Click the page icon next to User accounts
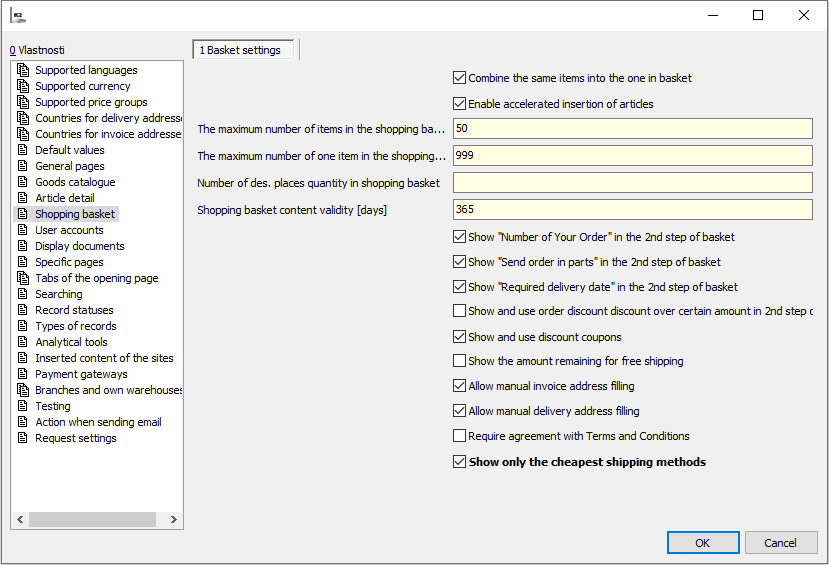Image resolution: width=829 pixels, height=565 pixels. tap(24, 230)
